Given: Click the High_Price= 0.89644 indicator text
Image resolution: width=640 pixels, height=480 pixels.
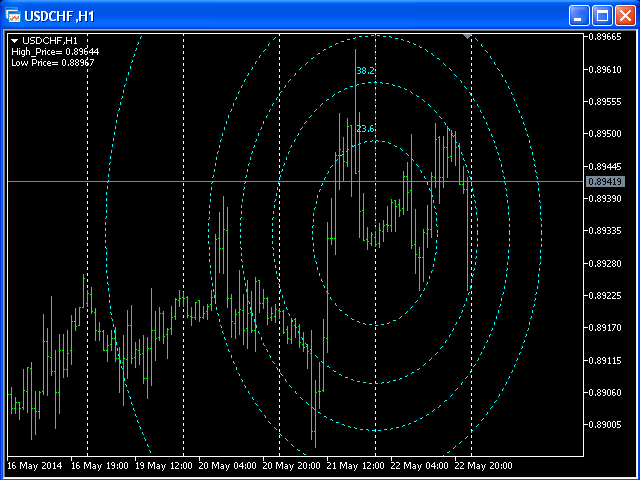Looking at the screenshot, I should click(55, 52).
